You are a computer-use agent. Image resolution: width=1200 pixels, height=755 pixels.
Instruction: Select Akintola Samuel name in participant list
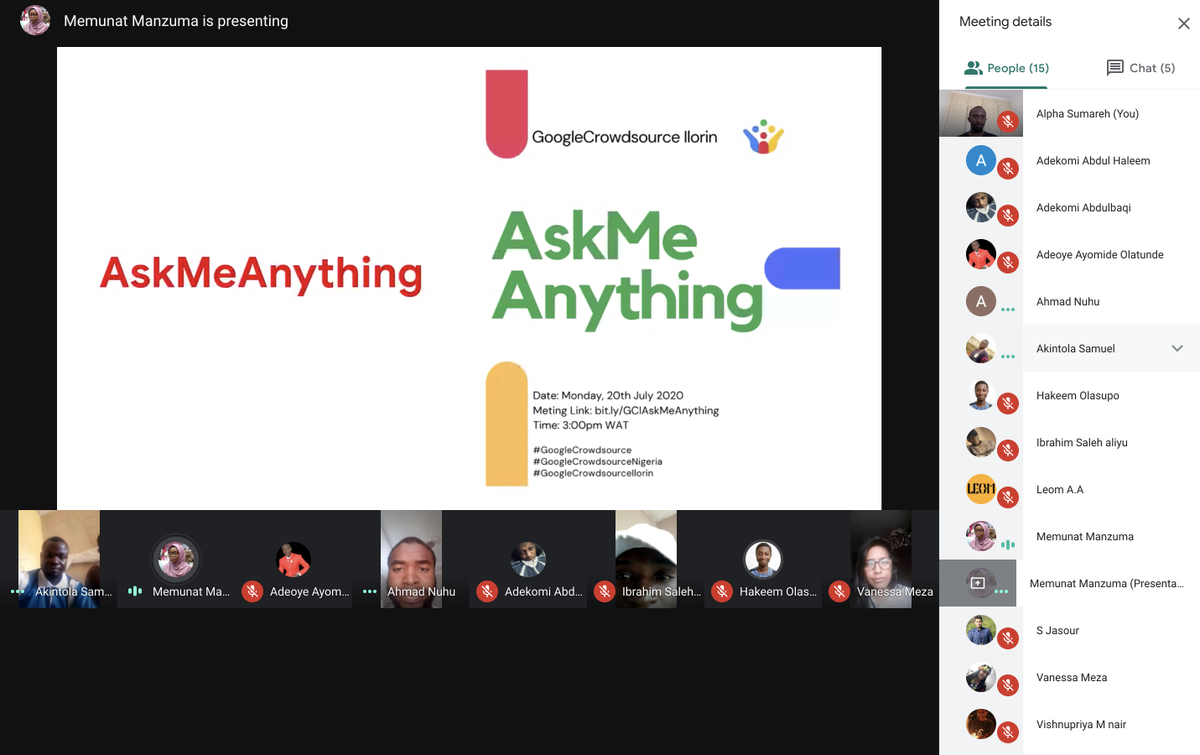coord(1075,349)
